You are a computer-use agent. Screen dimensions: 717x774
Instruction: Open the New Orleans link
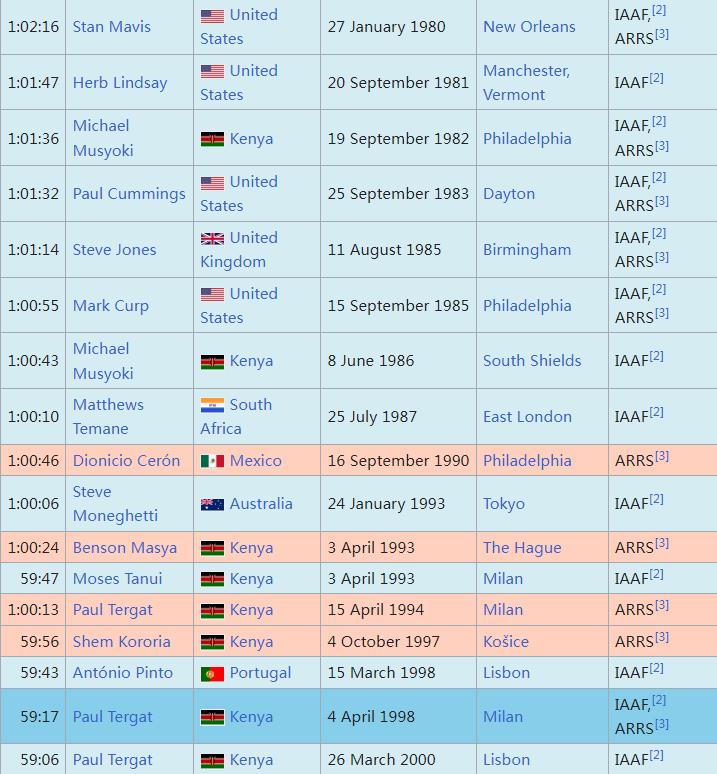pyautogui.click(x=529, y=27)
